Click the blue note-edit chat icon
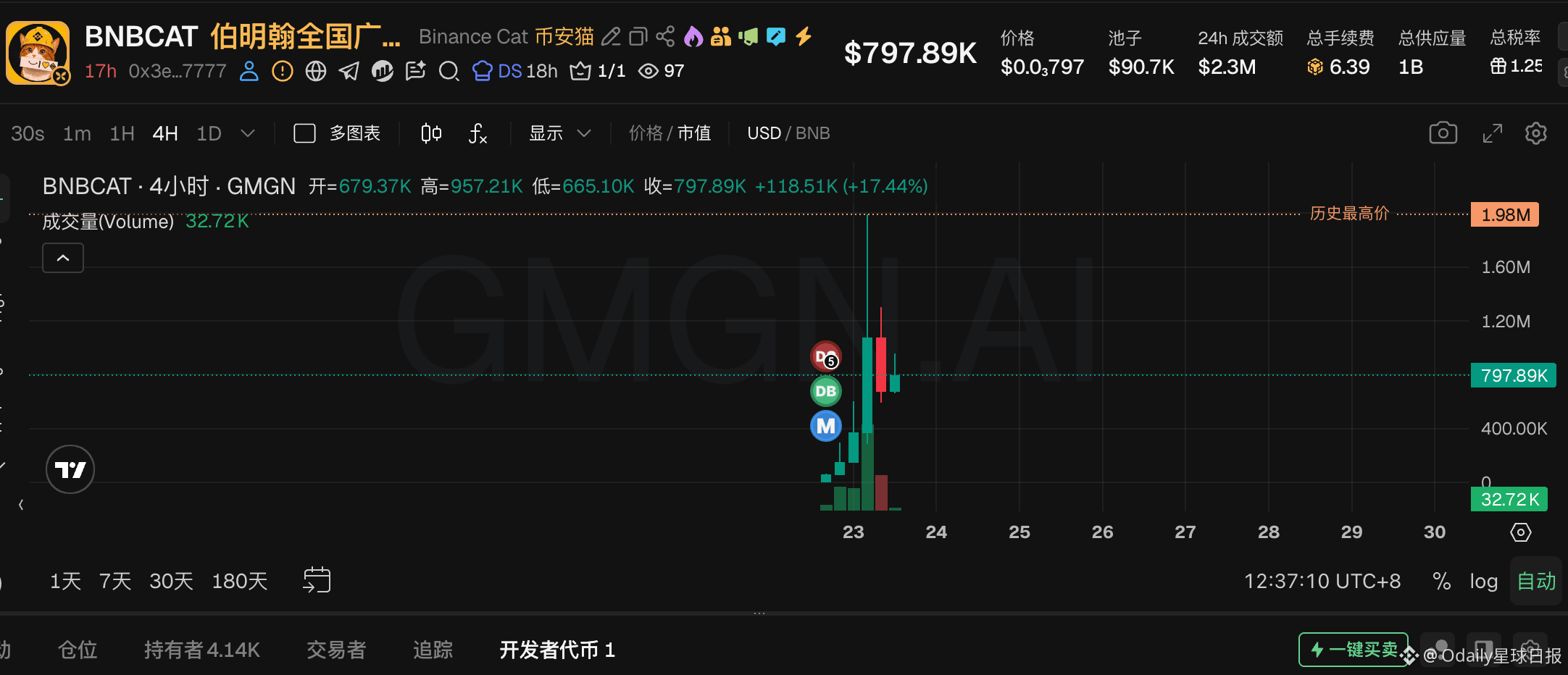Screen dimensions: 1568x675 point(776,36)
